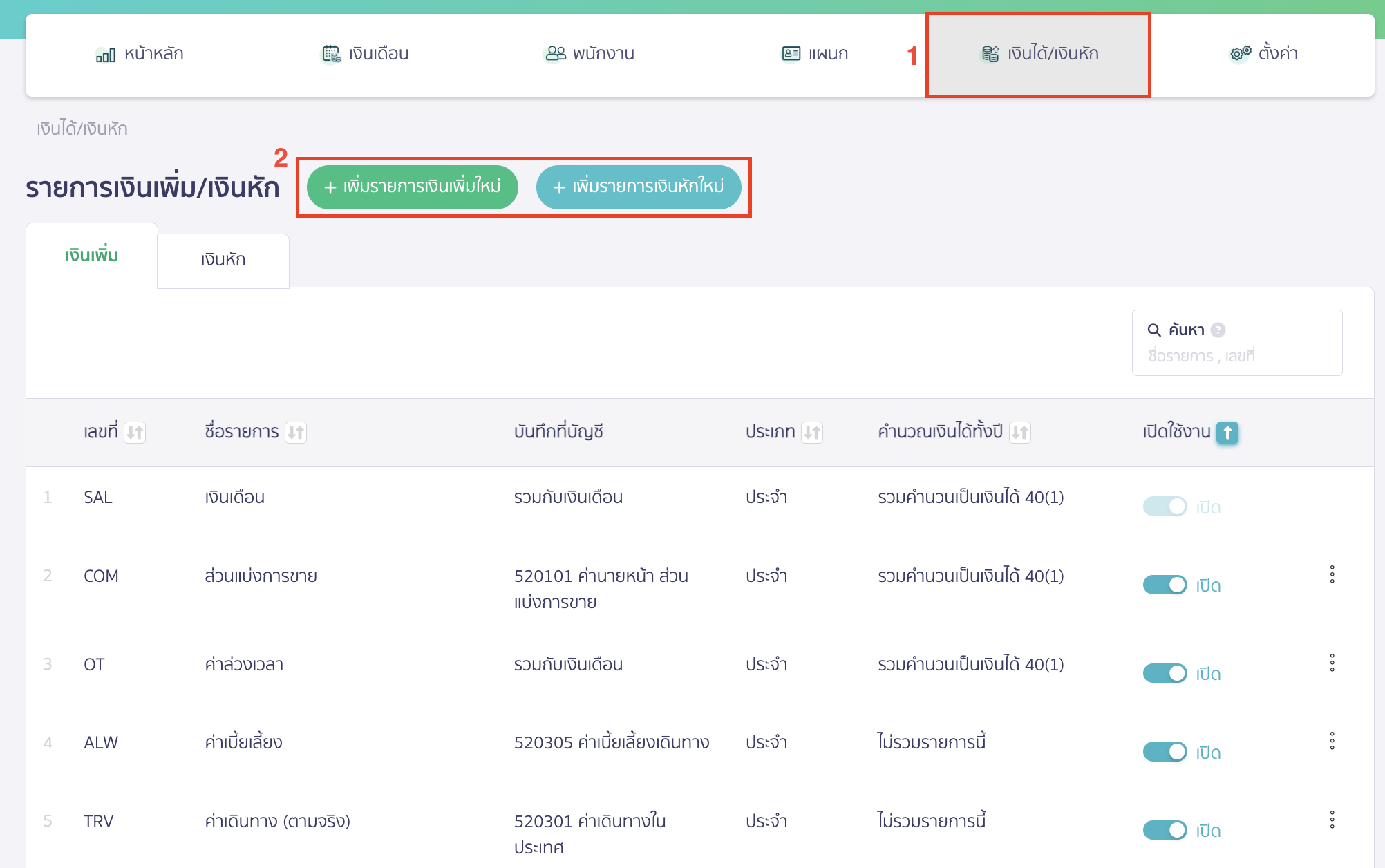Viewport: 1385px width, 868px height.
Task: Click เพิ่มรายการเงินหักใหม่ button
Action: [638, 187]
